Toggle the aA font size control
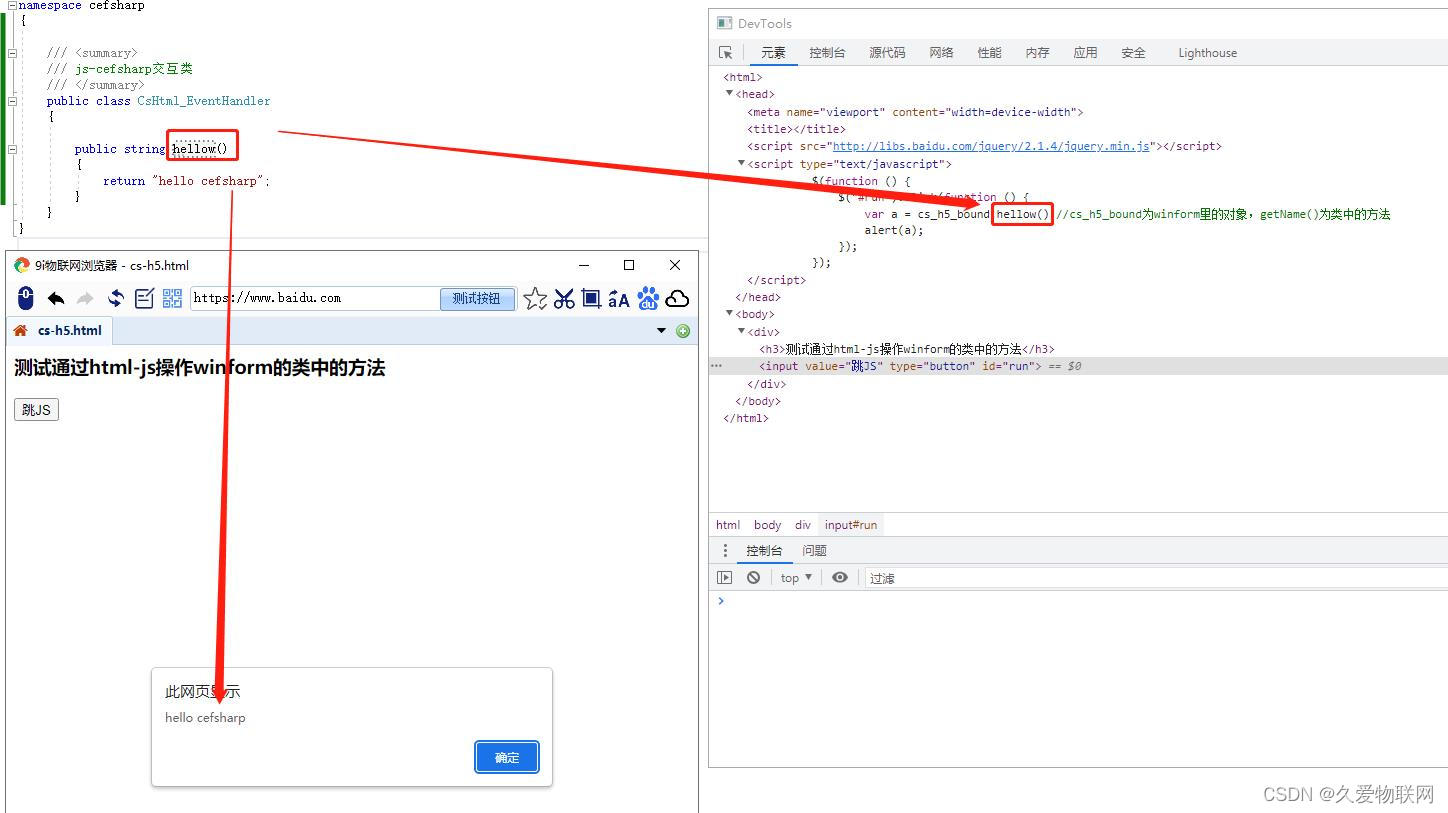 click(x=618, y=297)
